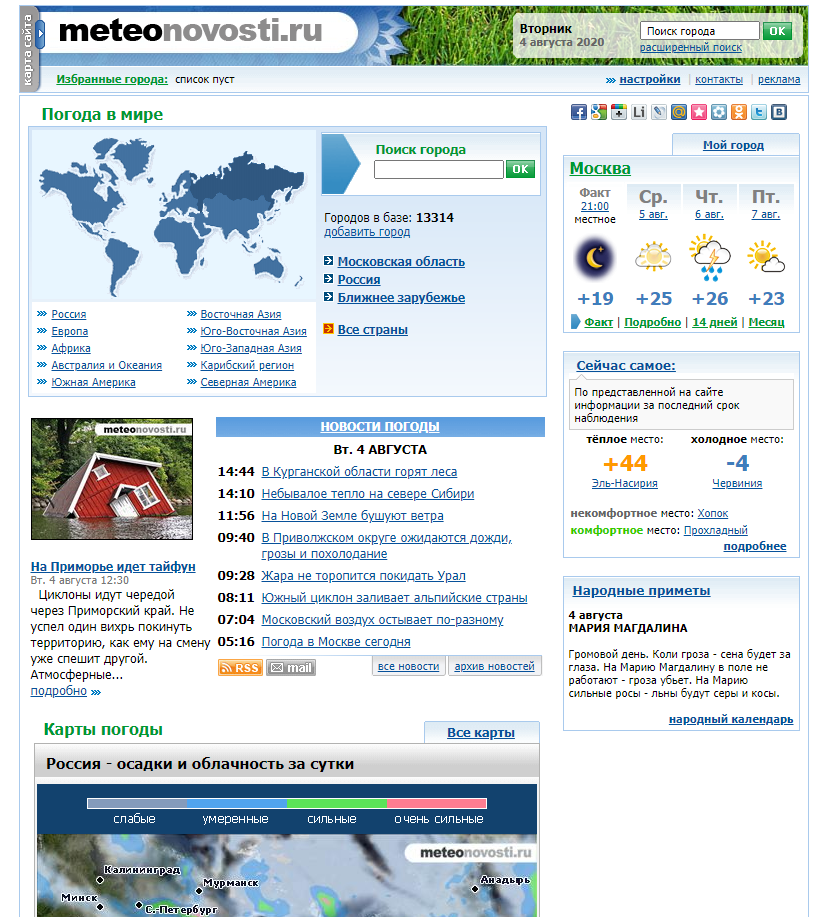The height and width of the screenshot is (917, 839).
Task: Select 'Южная Америка' region link
Action: tap(93, 382)
